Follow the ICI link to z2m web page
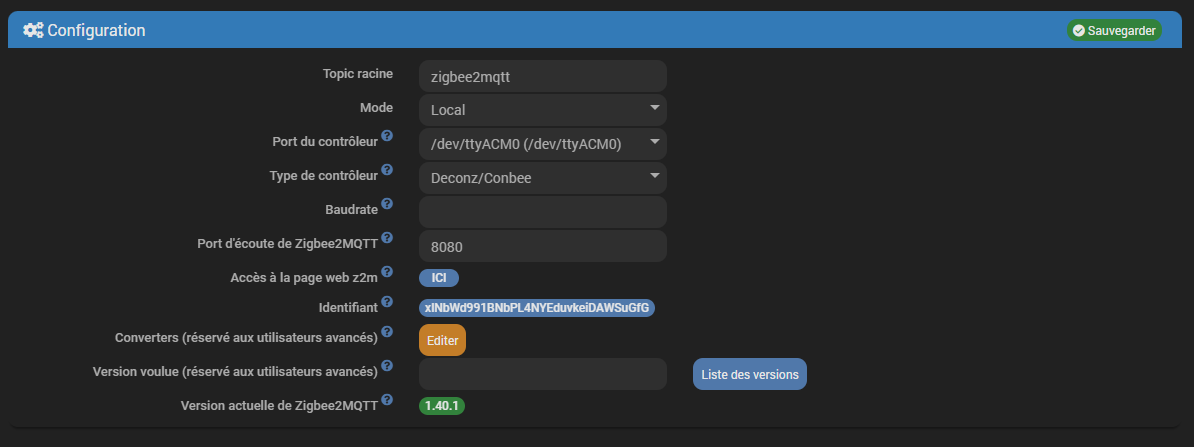Viewport: 1194px width, 447px height. click(x=439, y=278)
